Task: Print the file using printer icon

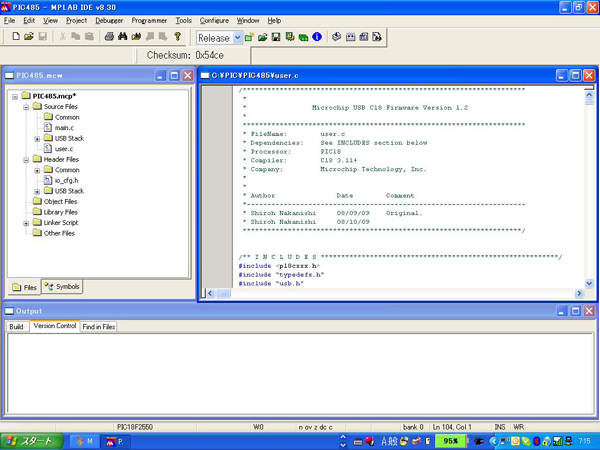Action: point(109,37)
